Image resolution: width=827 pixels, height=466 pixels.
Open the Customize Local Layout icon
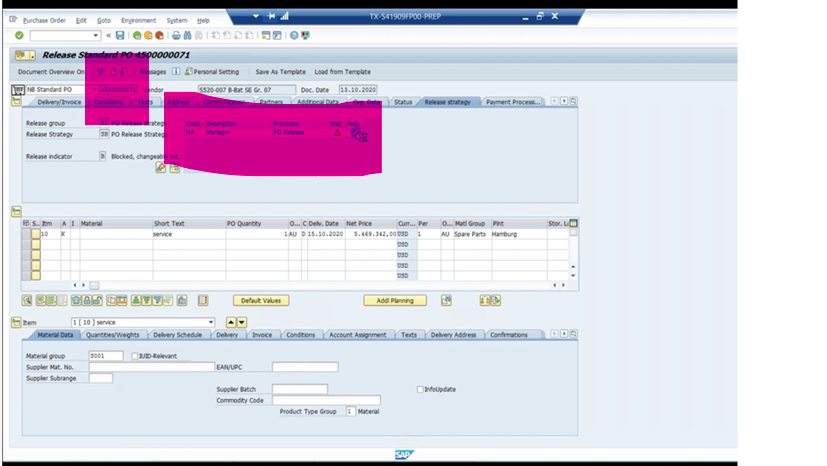click(305, 35)
